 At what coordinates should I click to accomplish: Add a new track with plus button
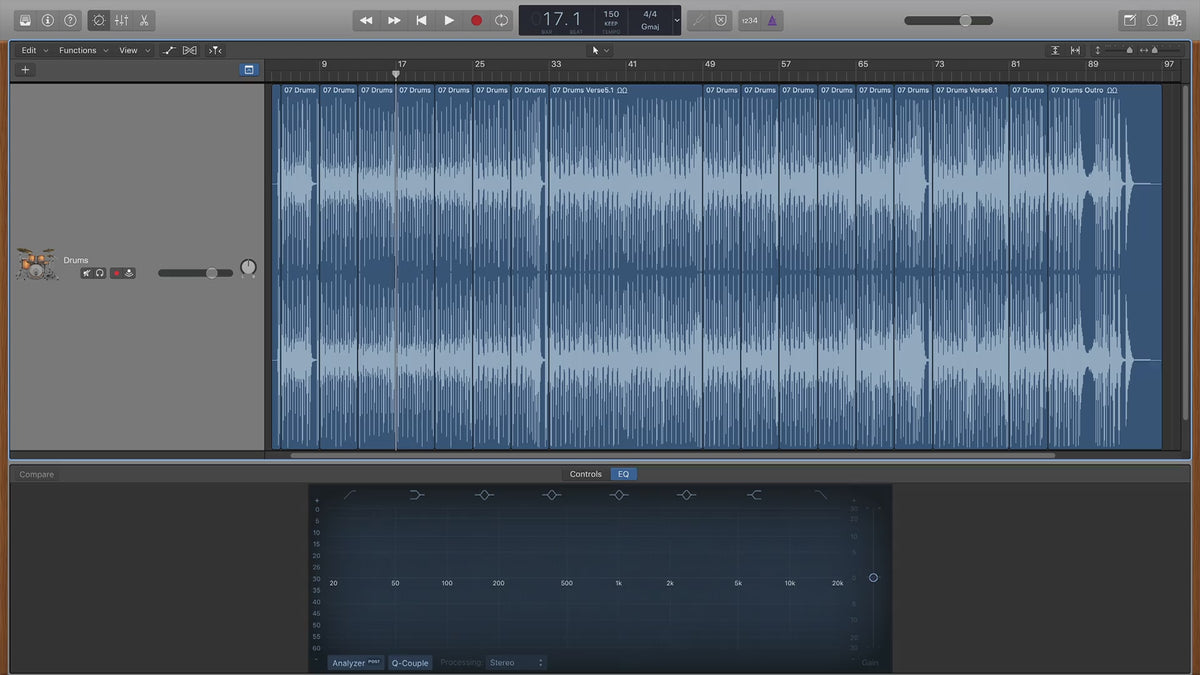25,70
